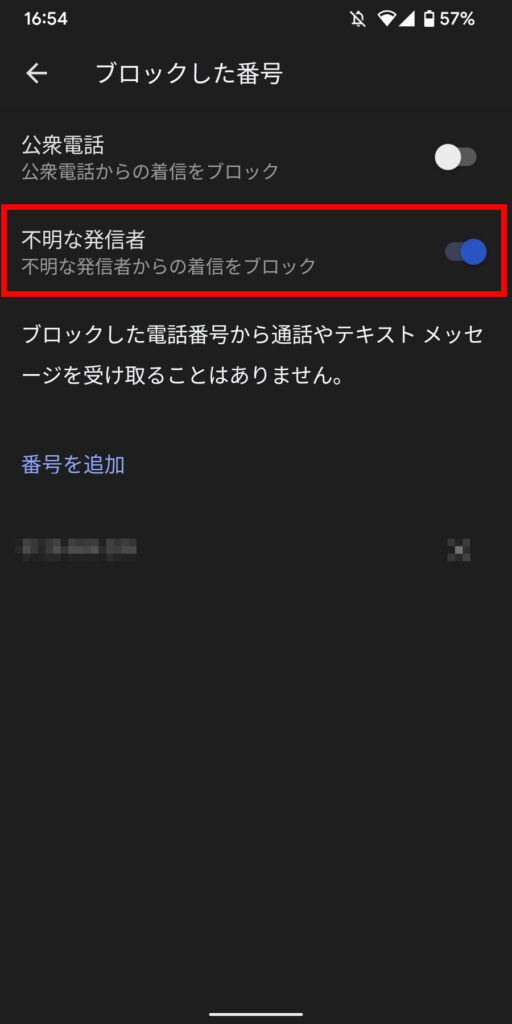
Task: Remove the blocked number with its X icon
Action: point(459,550)
